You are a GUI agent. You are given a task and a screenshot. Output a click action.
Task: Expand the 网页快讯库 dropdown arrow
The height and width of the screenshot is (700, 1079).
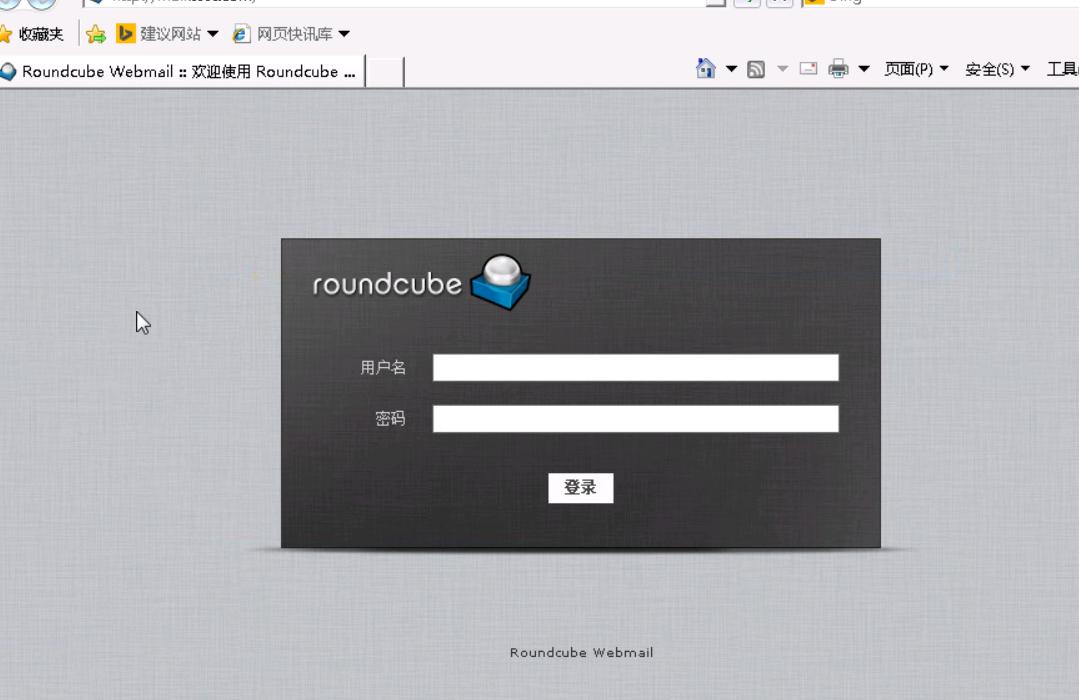344,34
